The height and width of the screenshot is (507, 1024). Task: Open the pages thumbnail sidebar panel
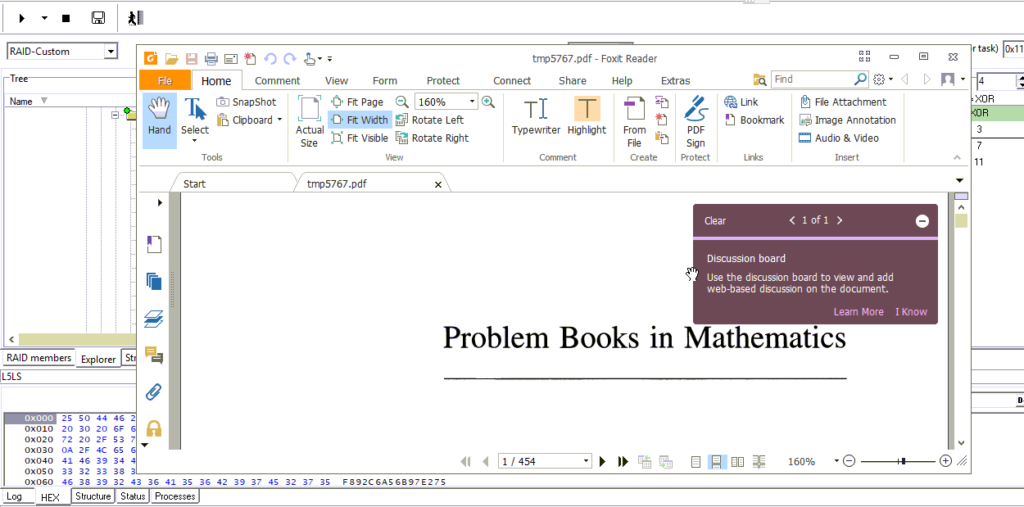(x=153, y=281)
